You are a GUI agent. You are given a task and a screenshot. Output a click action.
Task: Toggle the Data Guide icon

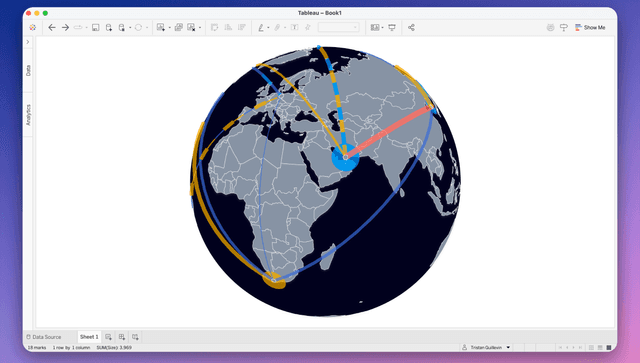coord(564,27)
